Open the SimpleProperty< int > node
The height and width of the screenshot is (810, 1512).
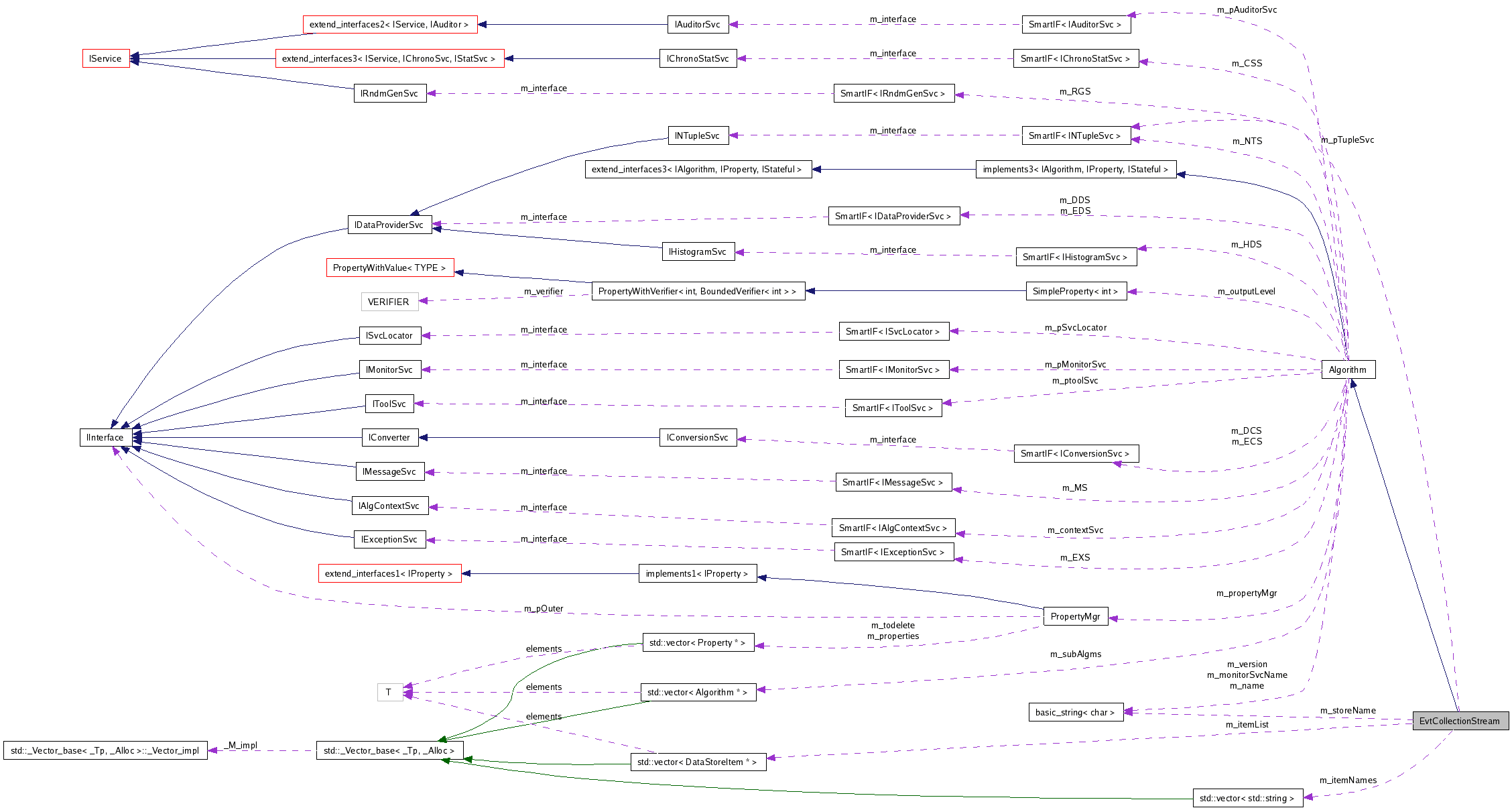tap(1076, 290)
